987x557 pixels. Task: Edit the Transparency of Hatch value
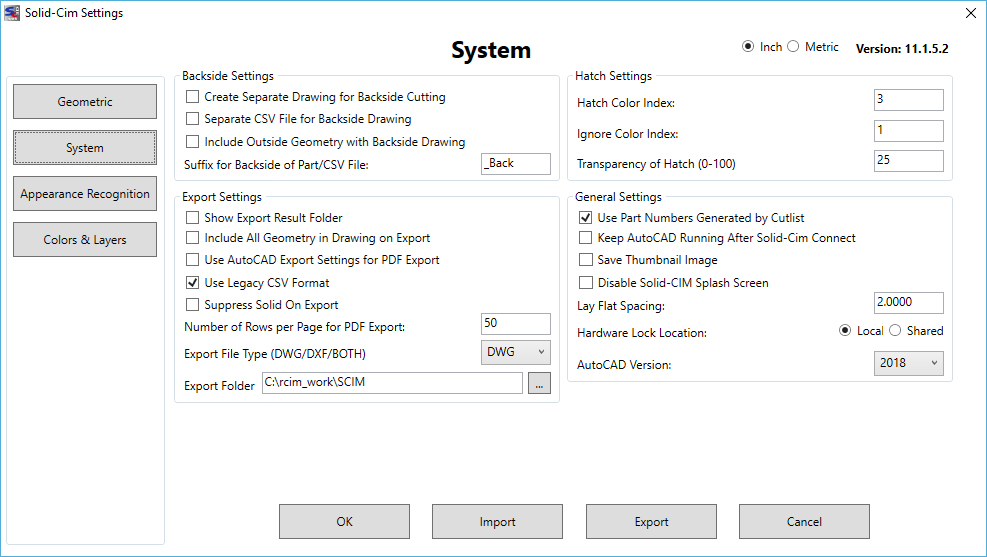908,160
